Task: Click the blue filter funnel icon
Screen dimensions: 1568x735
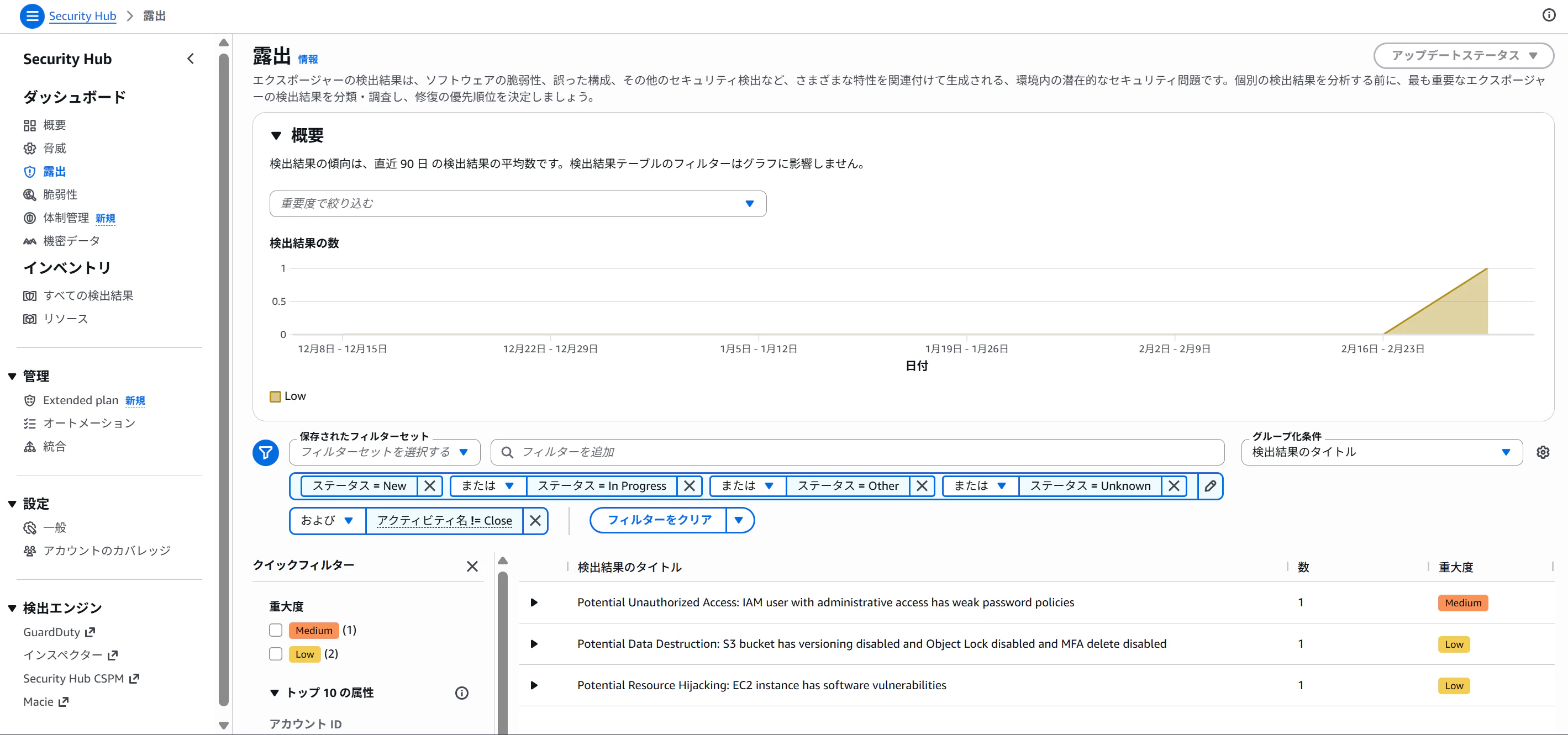Action: click(x=265, y=452)
